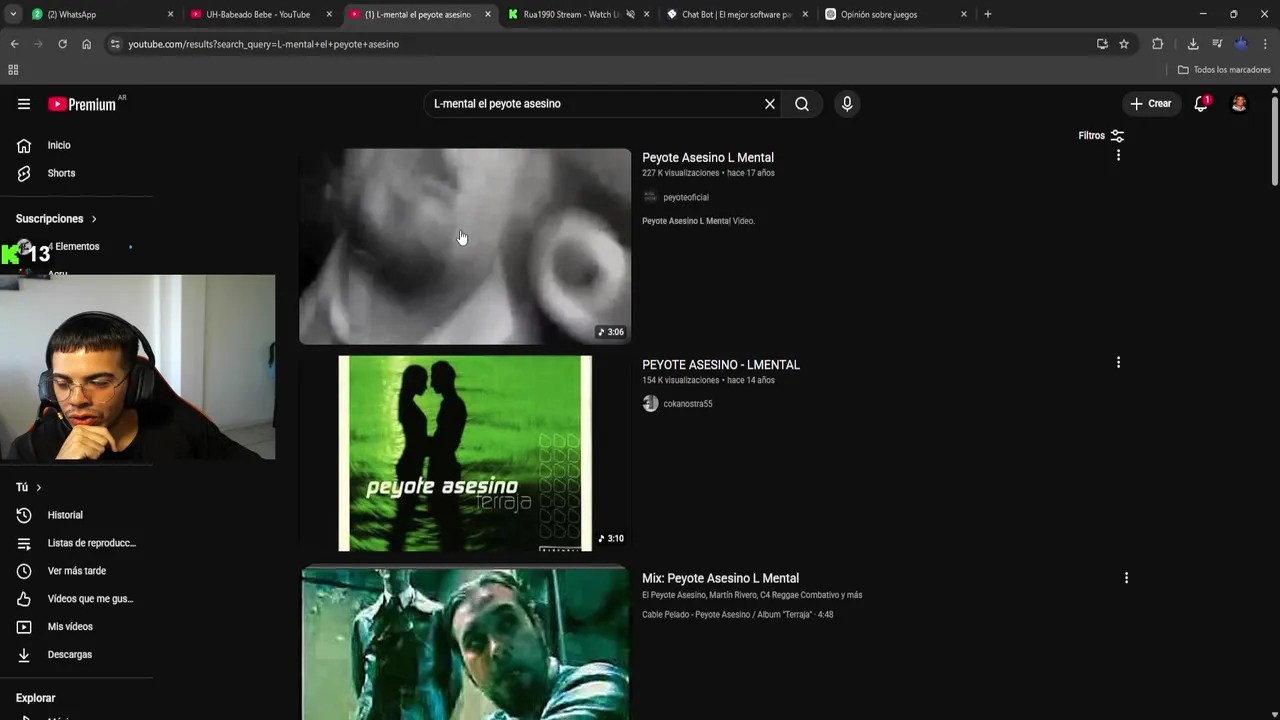Open a new browser tab
The image size is (1280, 720).
click(x=988, y=15)
